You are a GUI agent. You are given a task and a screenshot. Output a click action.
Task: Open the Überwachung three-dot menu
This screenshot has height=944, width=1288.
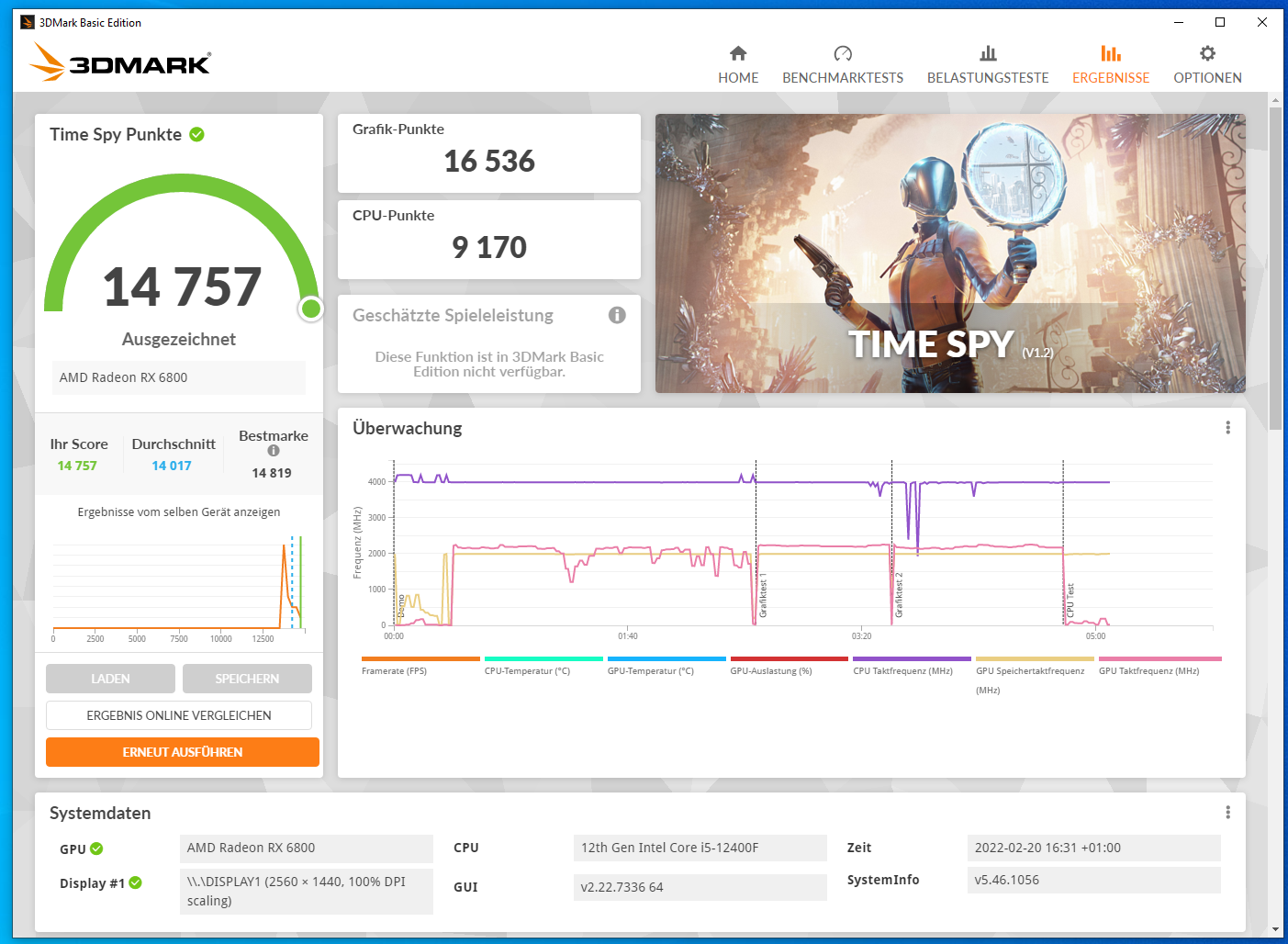pos(1227,428)
